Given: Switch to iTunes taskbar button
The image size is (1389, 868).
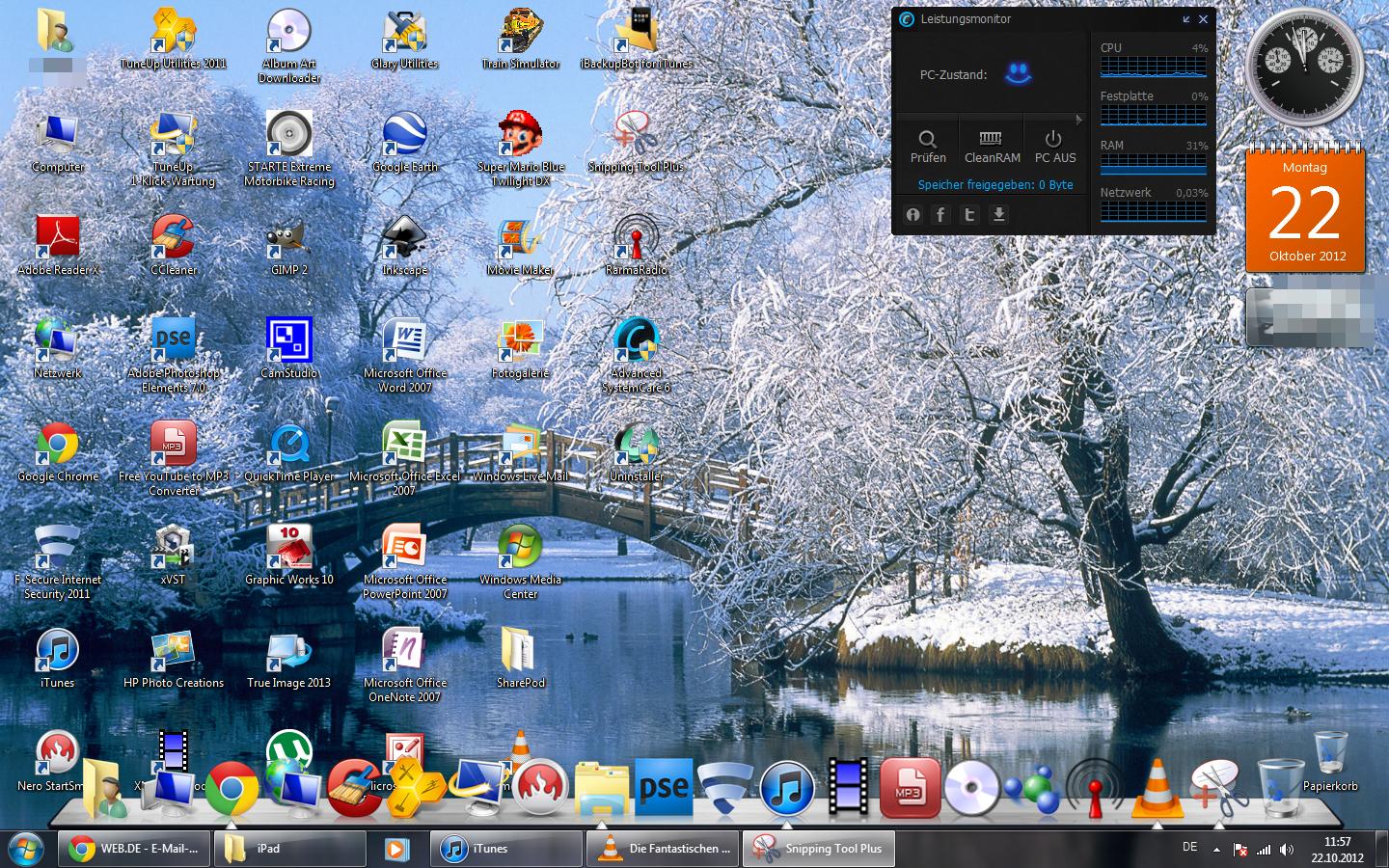Looking at the screenshot, I should (x=505, y=849).
